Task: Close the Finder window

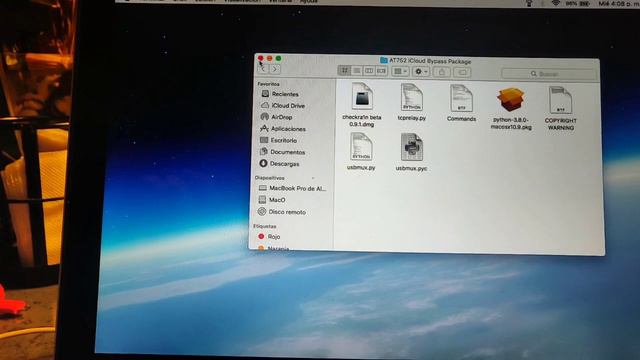Action: [260, 58]
